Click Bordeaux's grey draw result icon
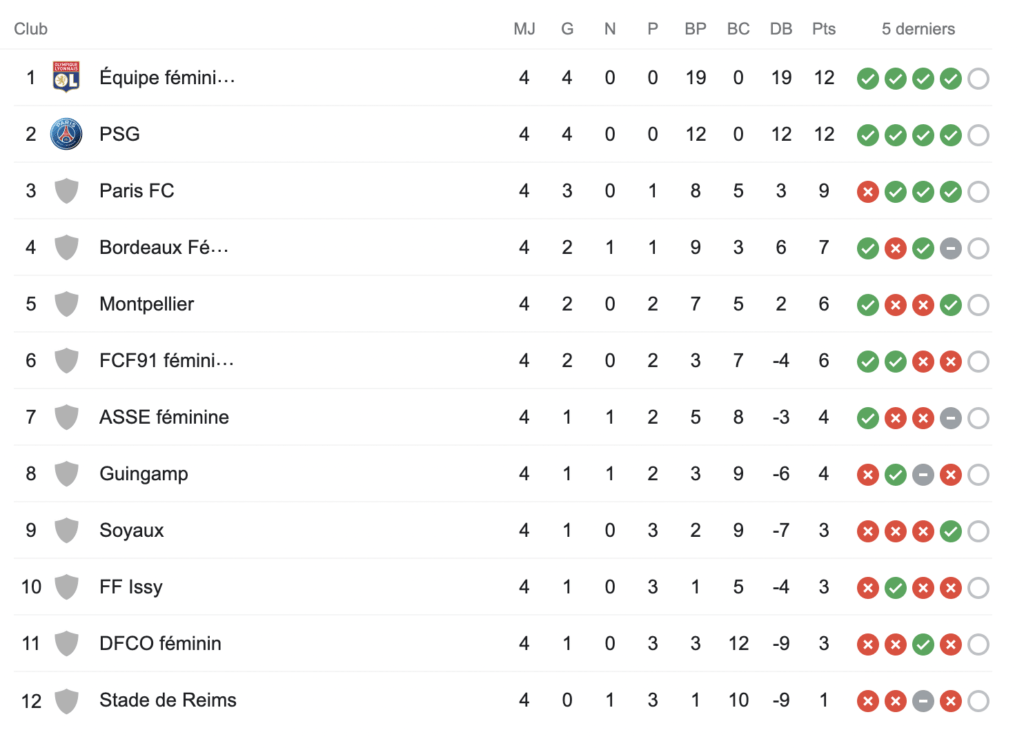The height and width of the screenshot is (748, 1024). [x=951, y=248]
